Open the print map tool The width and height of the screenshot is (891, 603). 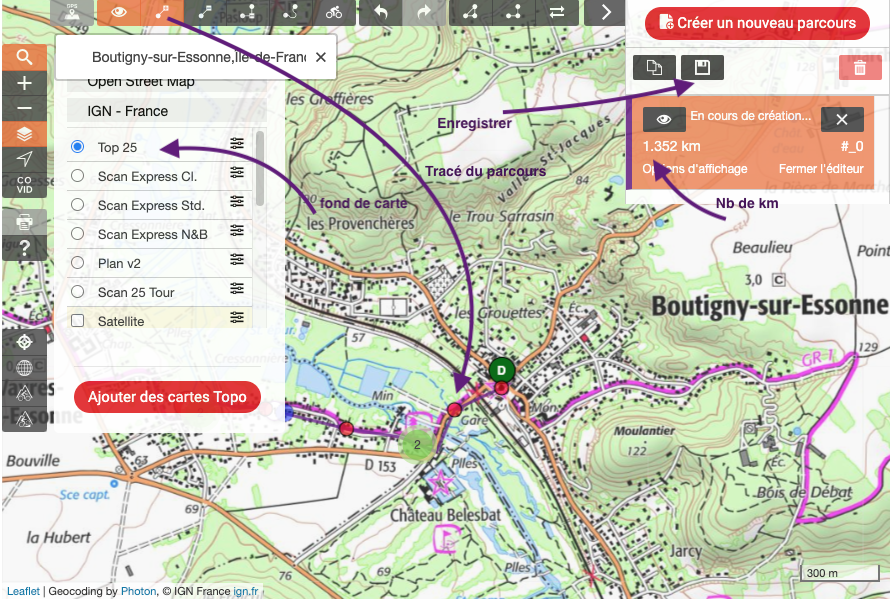(24, 221)
